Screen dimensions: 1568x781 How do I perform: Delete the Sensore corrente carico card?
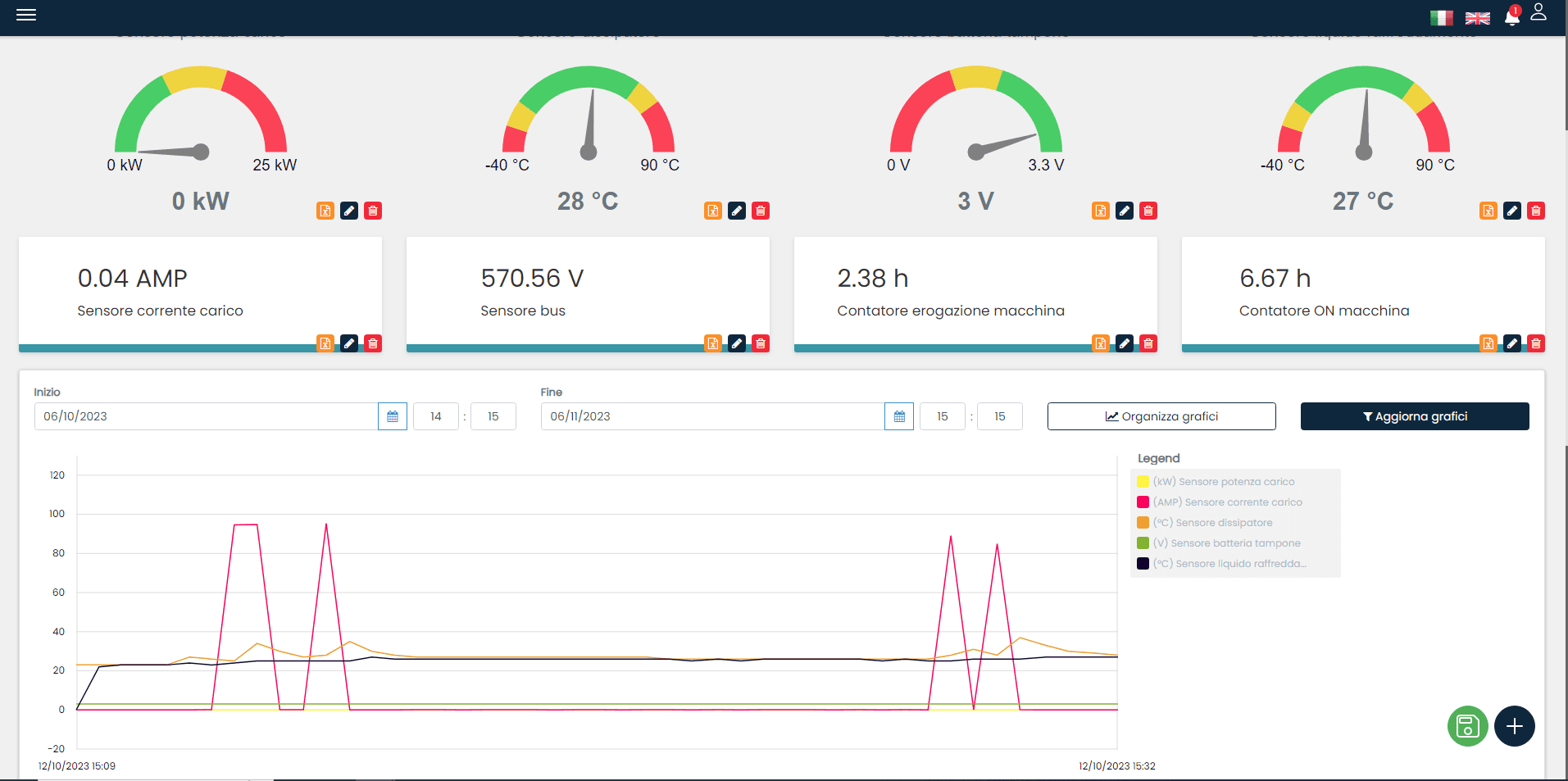point(373,343)
